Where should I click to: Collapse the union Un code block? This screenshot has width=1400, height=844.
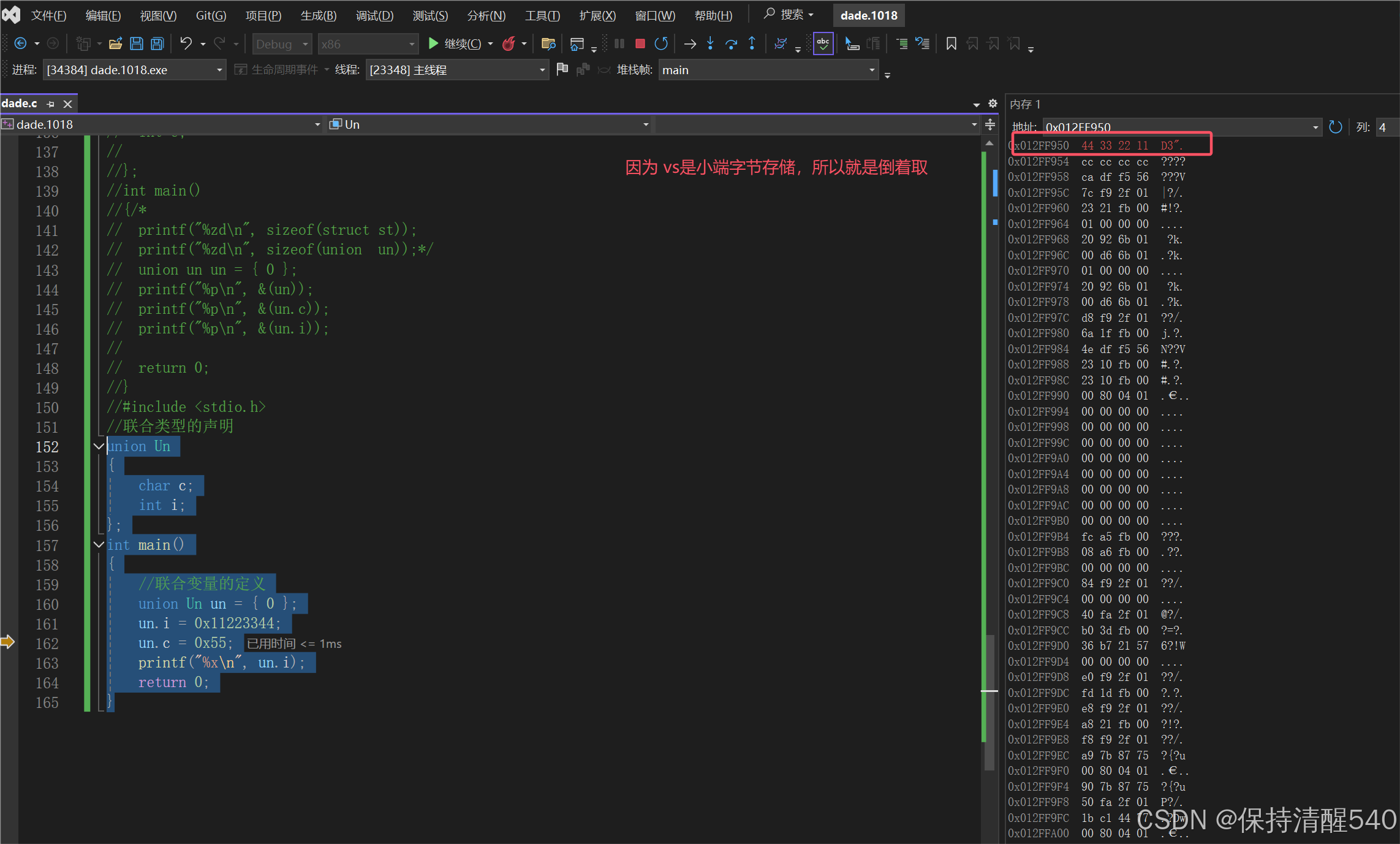pyautogui.click(x=98, y=446)
